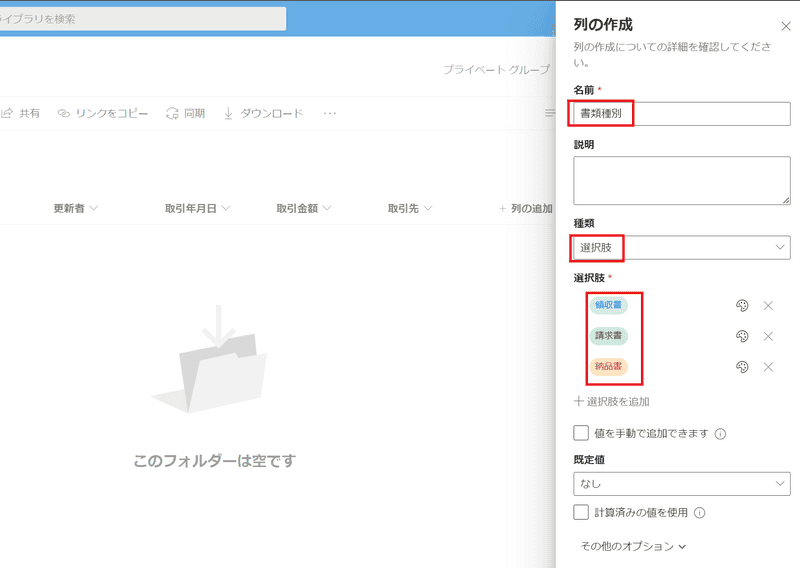Open the 取引金額 column header menu
This screenshot has height=568, width=800.
[304, 208]
